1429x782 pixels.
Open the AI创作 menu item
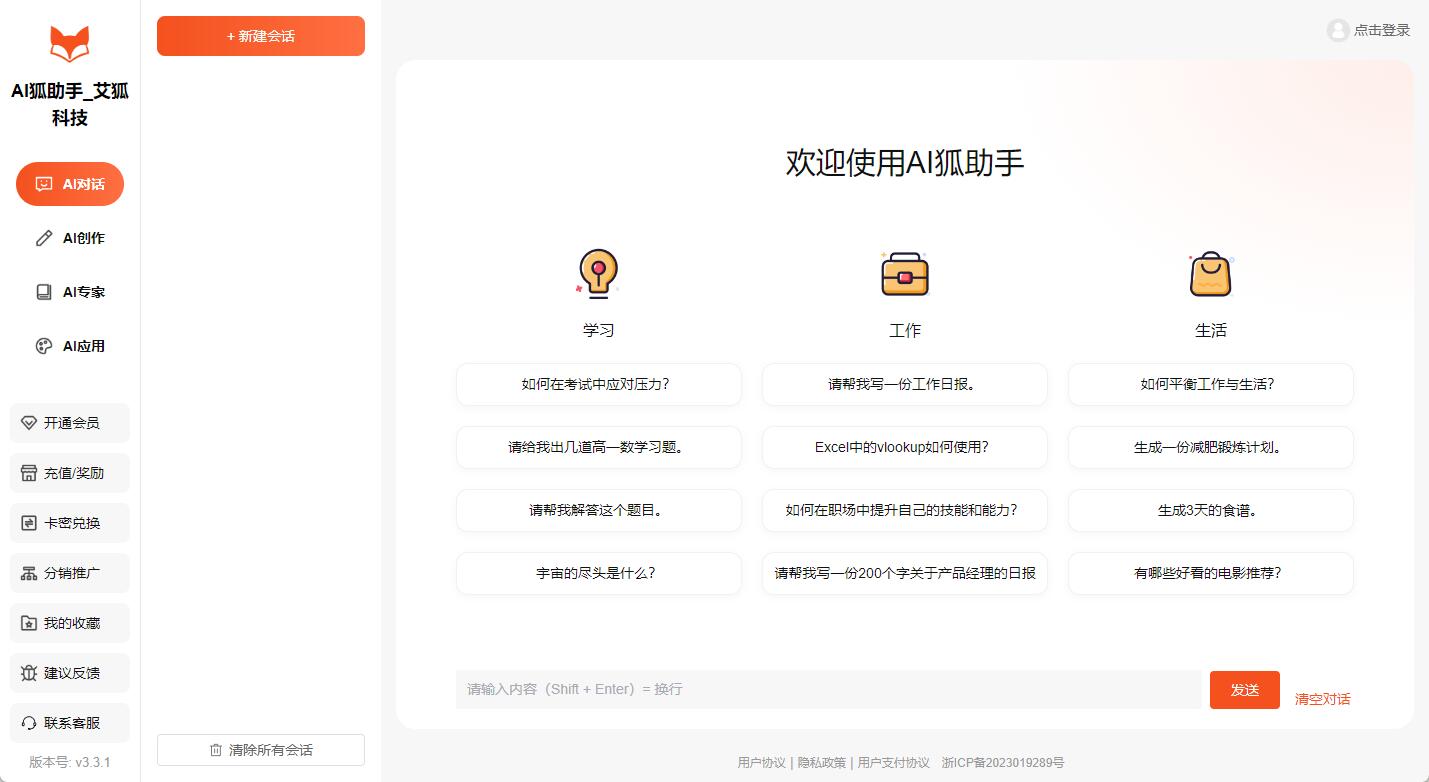tap(70, 238)
